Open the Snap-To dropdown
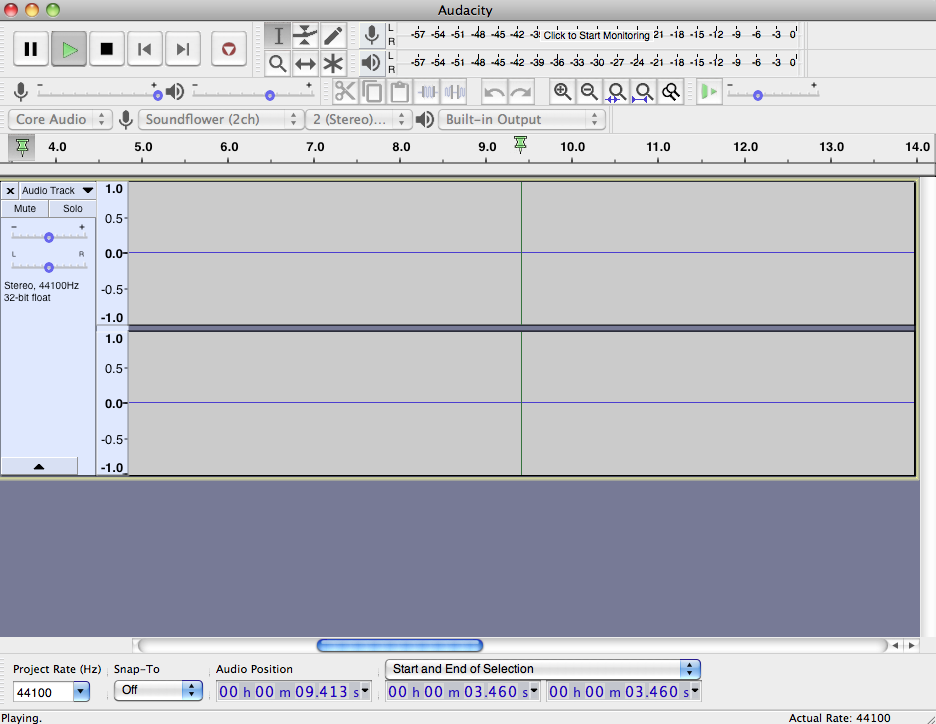 158,690
